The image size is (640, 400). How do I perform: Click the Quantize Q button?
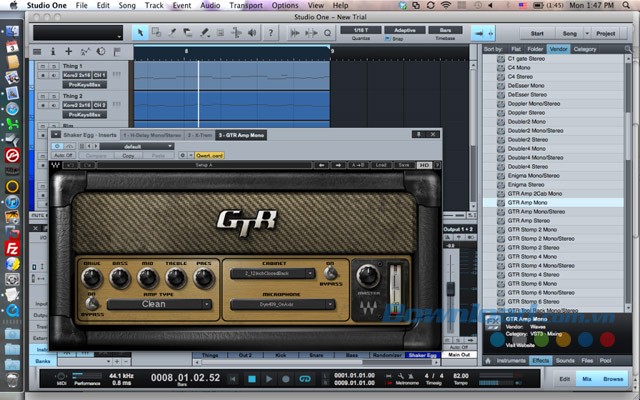tap(327, 33)
